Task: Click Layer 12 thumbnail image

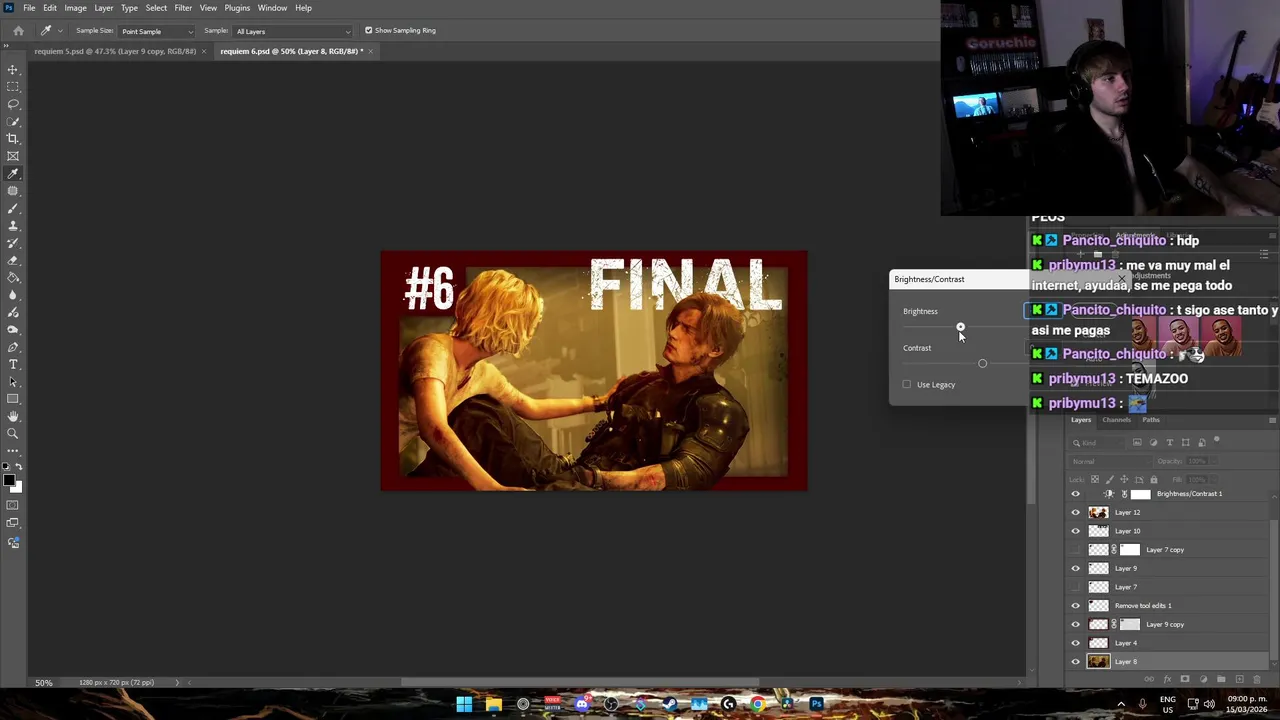Action: point(1098,512)
